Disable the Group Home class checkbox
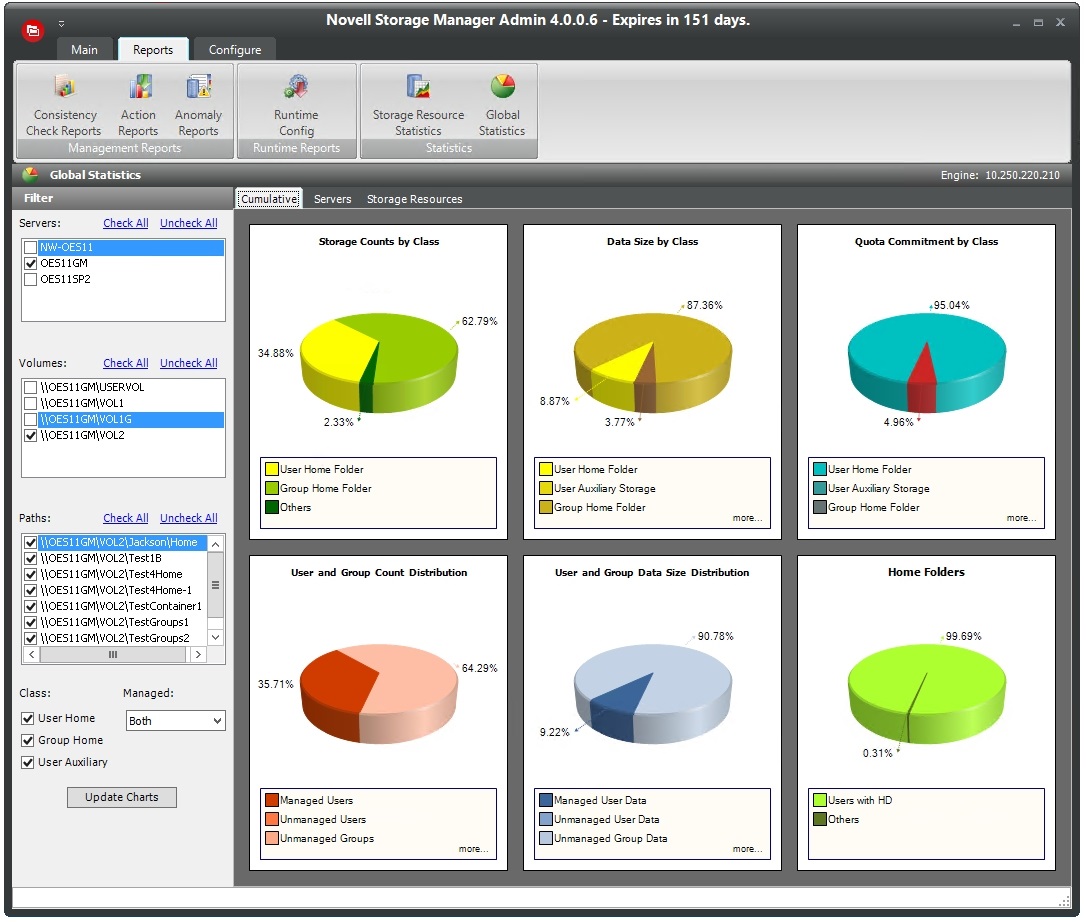The image size is (1086, 922). (x=28, y=740)
